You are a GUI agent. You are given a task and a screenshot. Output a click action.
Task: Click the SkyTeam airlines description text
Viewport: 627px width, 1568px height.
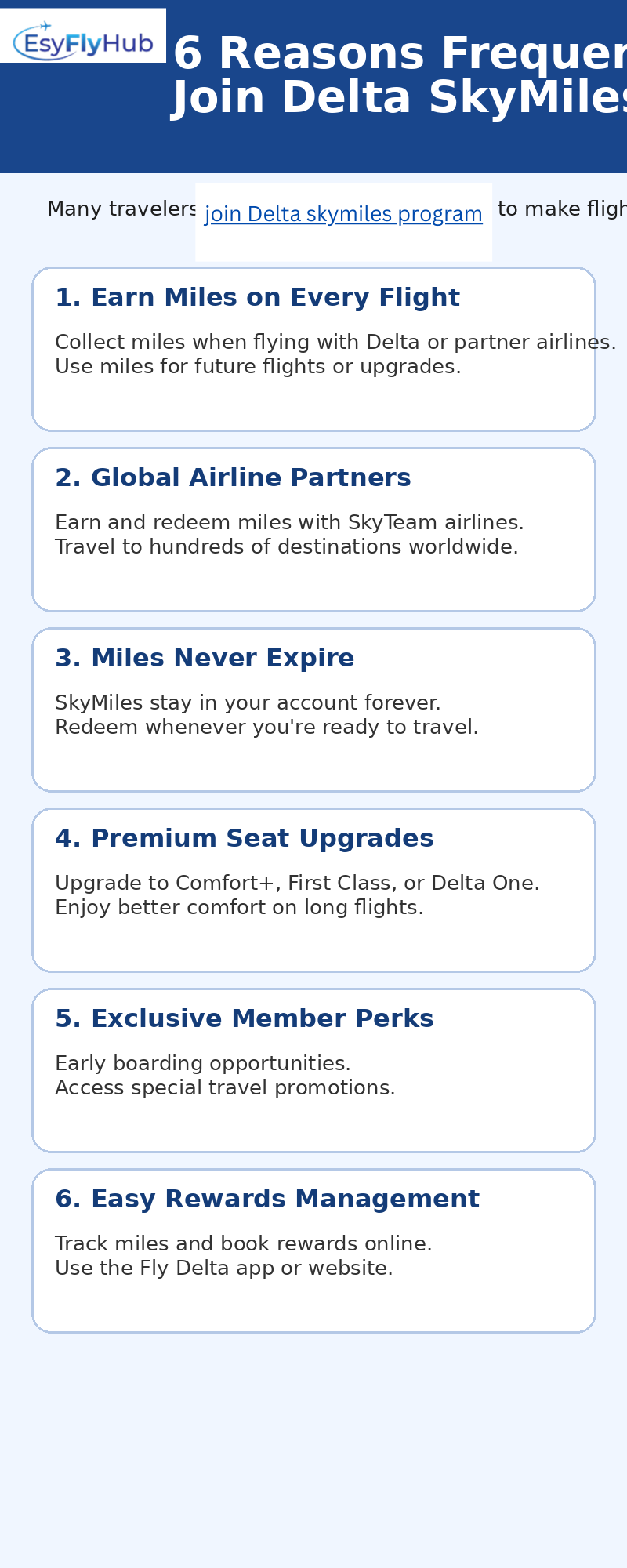point(288,523)
